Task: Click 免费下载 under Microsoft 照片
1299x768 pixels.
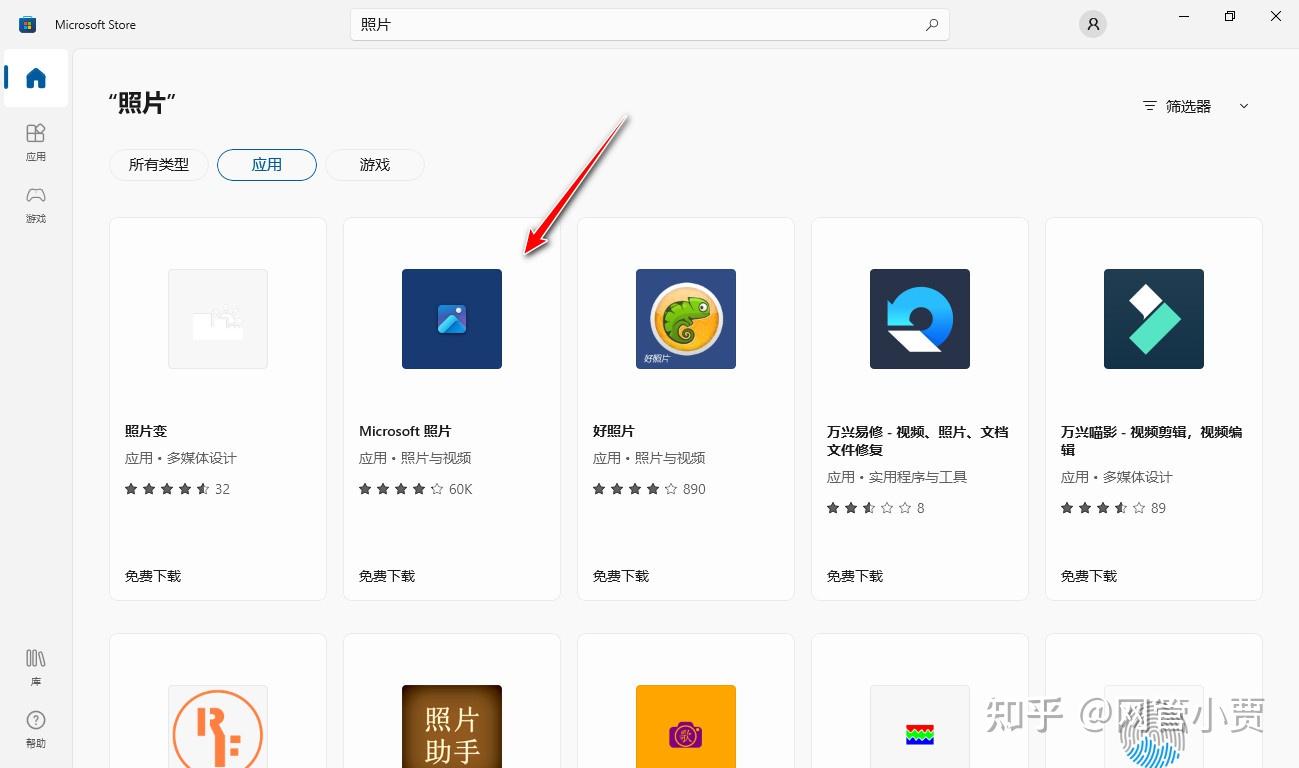Action: point(387,576)
